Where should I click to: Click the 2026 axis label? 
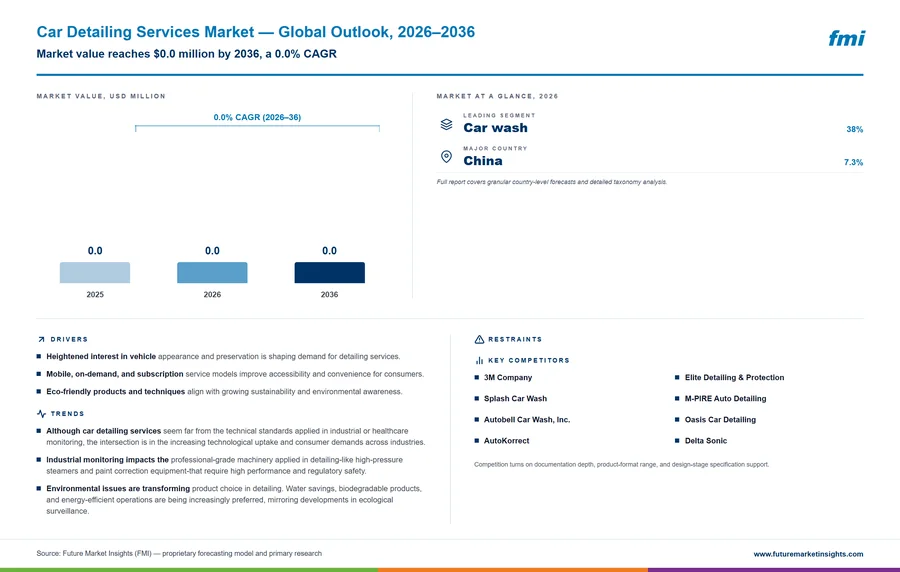tap(212, 294)
